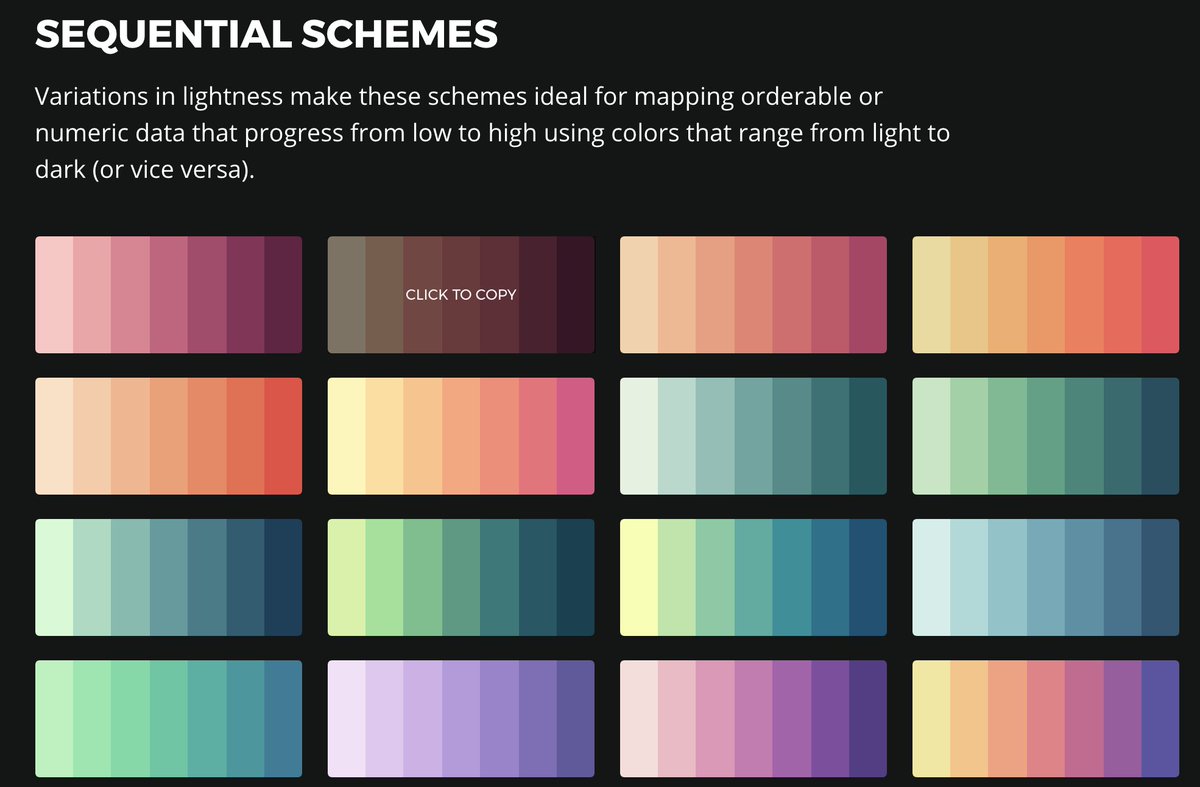Copy the yellow to indigo palette
Viewport: 1200px width, 787px height.
coord(1046,718)
